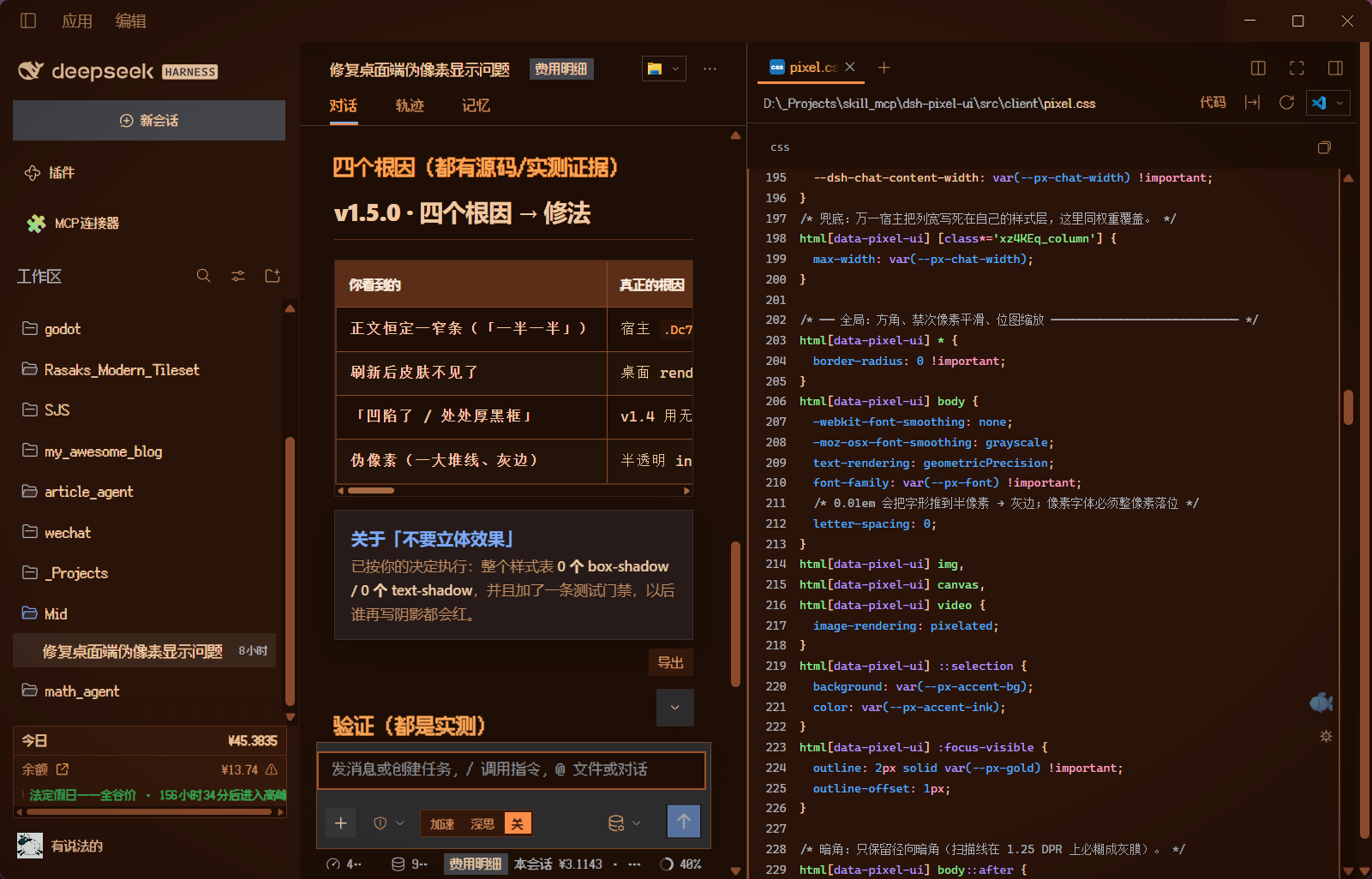Open the balance external link icon
The height and width of the screenshot is (879, 1372).
62,769
